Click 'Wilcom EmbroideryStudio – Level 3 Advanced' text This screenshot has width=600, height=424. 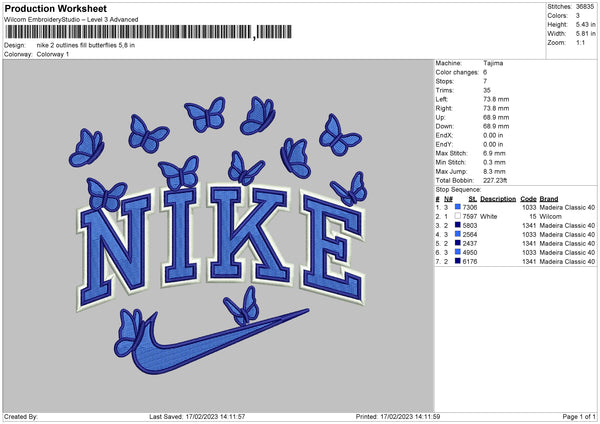[x=71, y=20]
